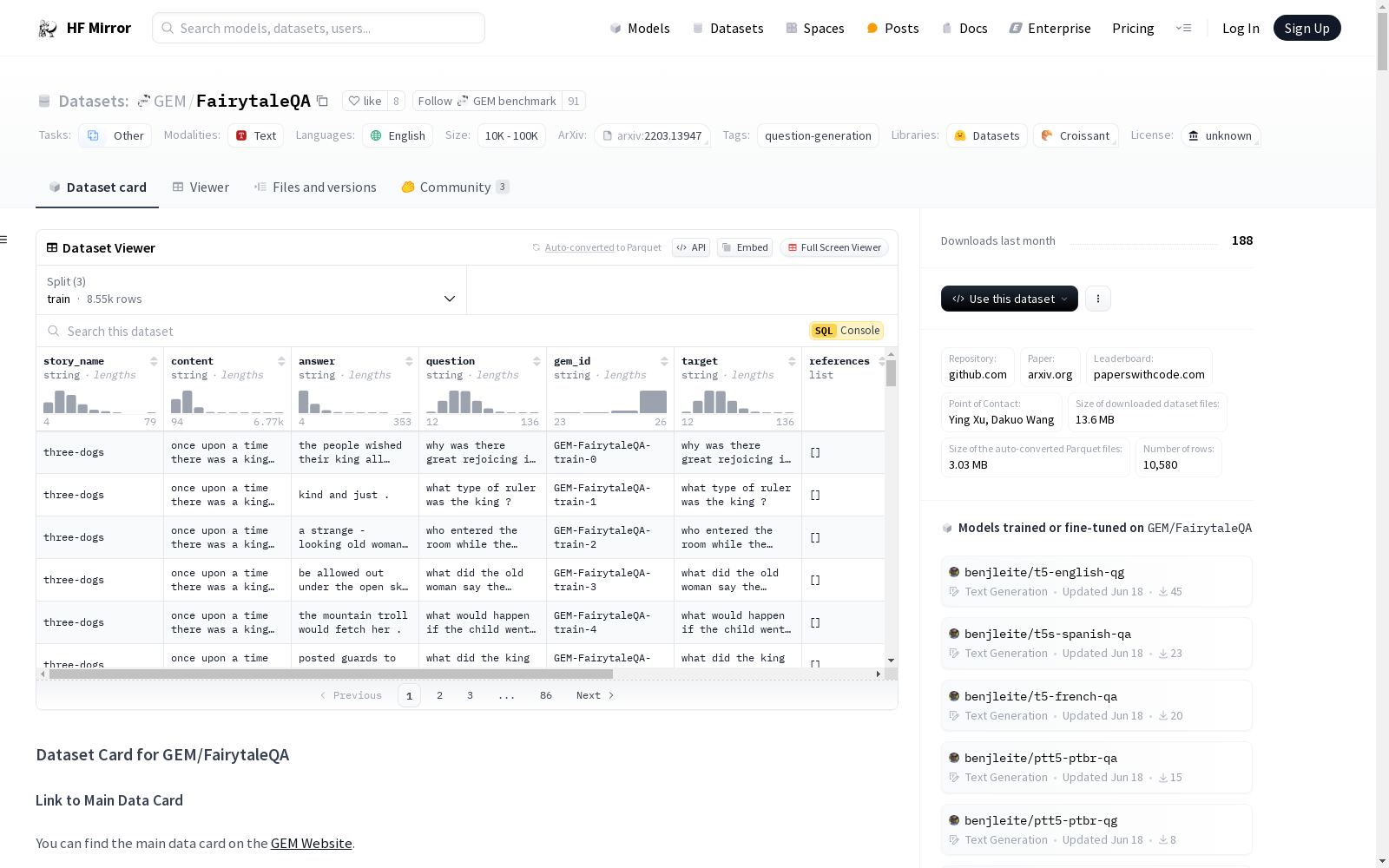1389x868 pixels.
Task: Sort by target column icon
Action: (792, 361)
